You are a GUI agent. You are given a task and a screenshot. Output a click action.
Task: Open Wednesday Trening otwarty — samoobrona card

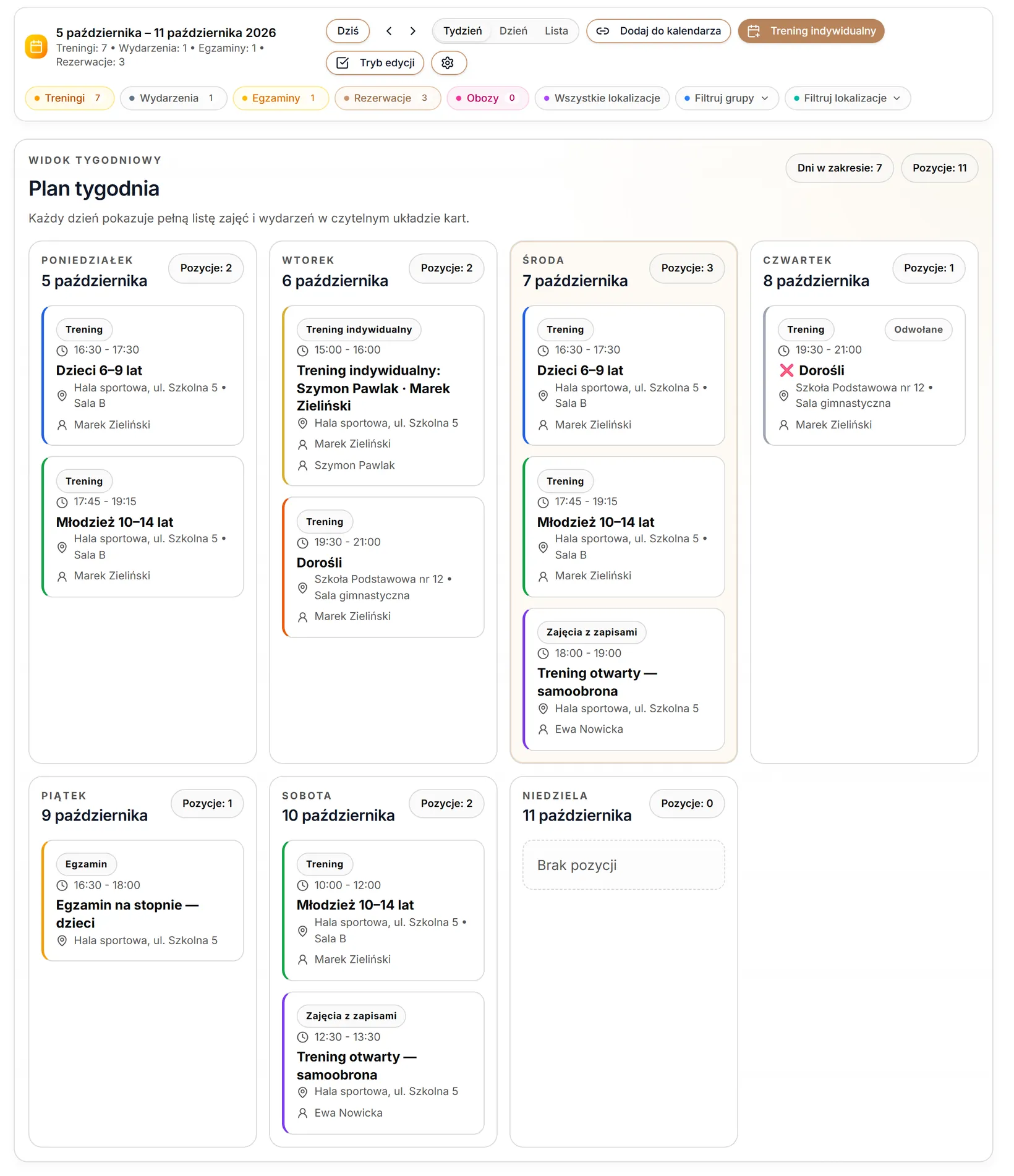pos(623,680)
